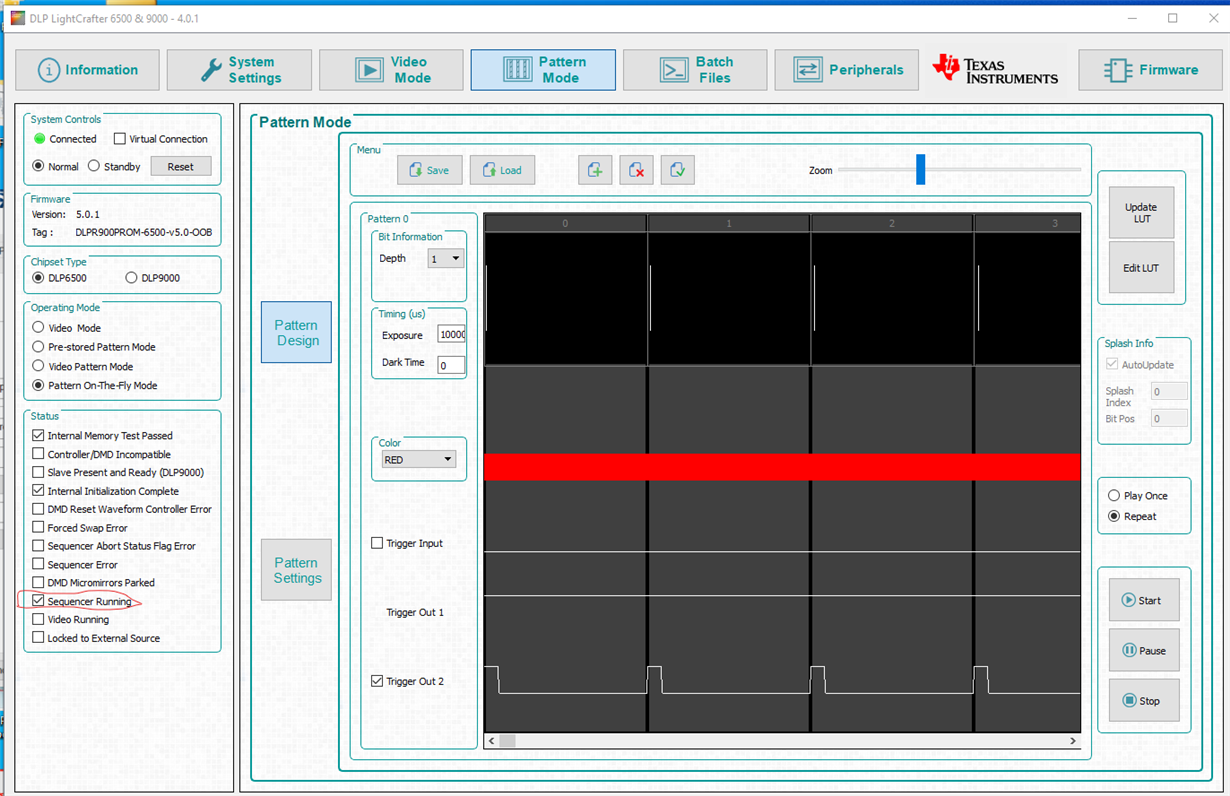The width and height of the screenshot is (1230, 796).
Task: Select Pattern On-The-Fly Mode
Action: pos(38,385)
